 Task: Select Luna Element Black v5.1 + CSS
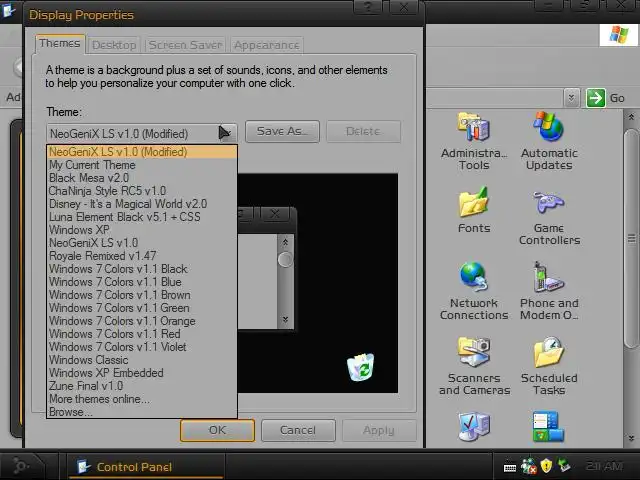142,217
